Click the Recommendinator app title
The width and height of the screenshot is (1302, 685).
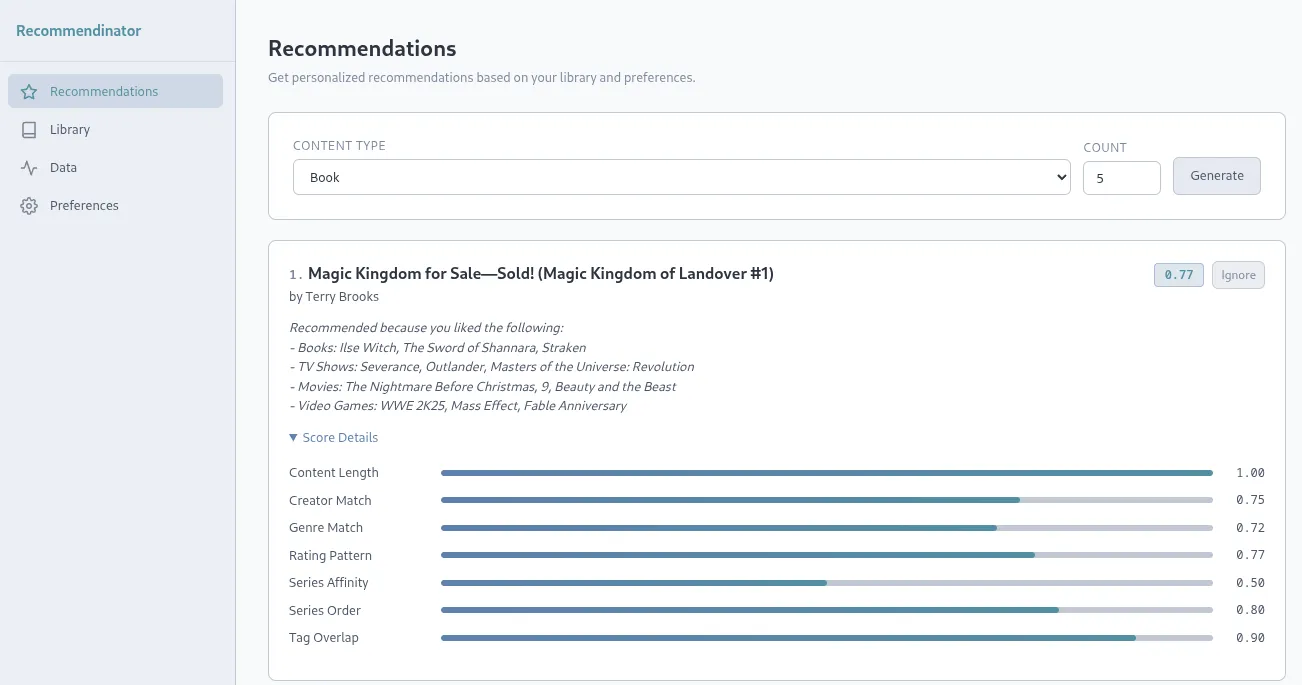click(79, 31)
